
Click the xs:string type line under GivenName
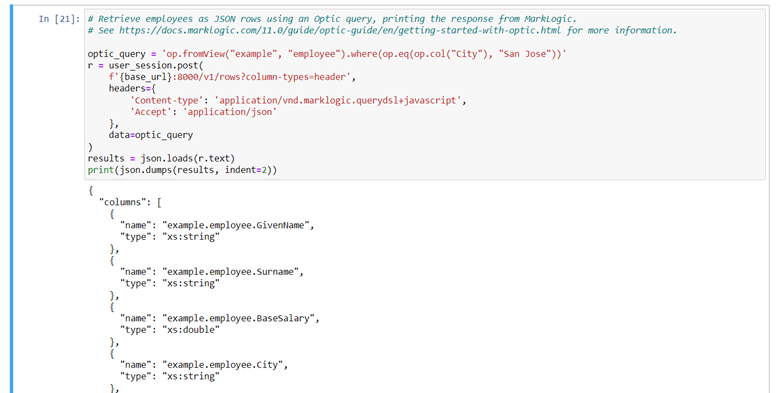pos(170,237)
